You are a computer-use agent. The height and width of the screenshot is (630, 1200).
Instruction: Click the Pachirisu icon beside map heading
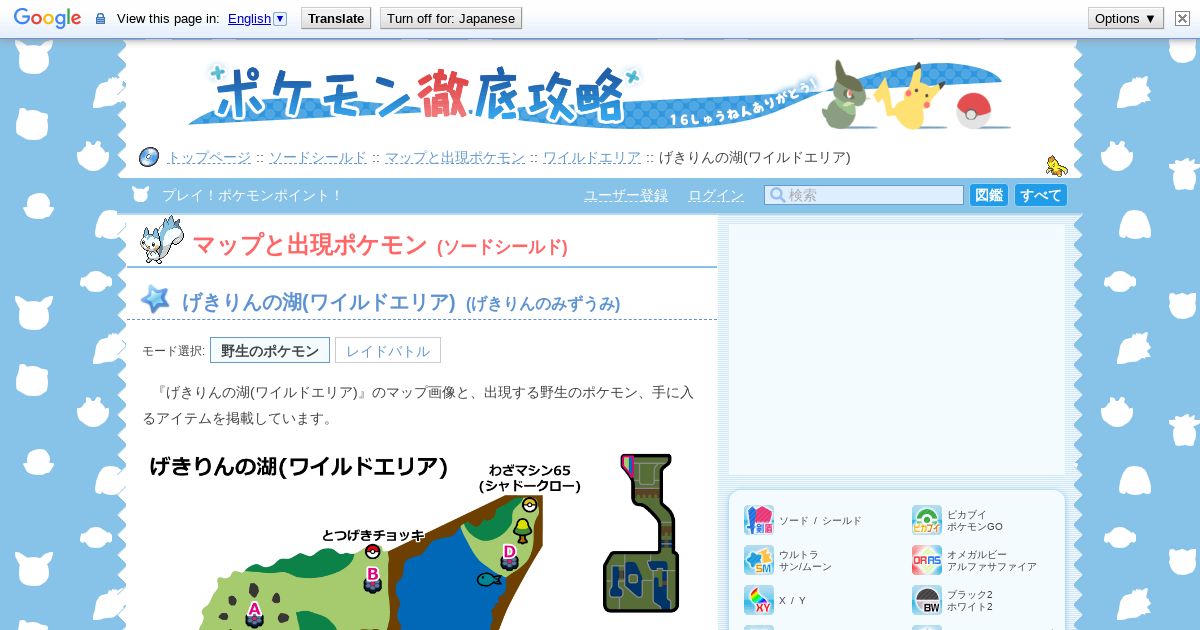point(161,239)
